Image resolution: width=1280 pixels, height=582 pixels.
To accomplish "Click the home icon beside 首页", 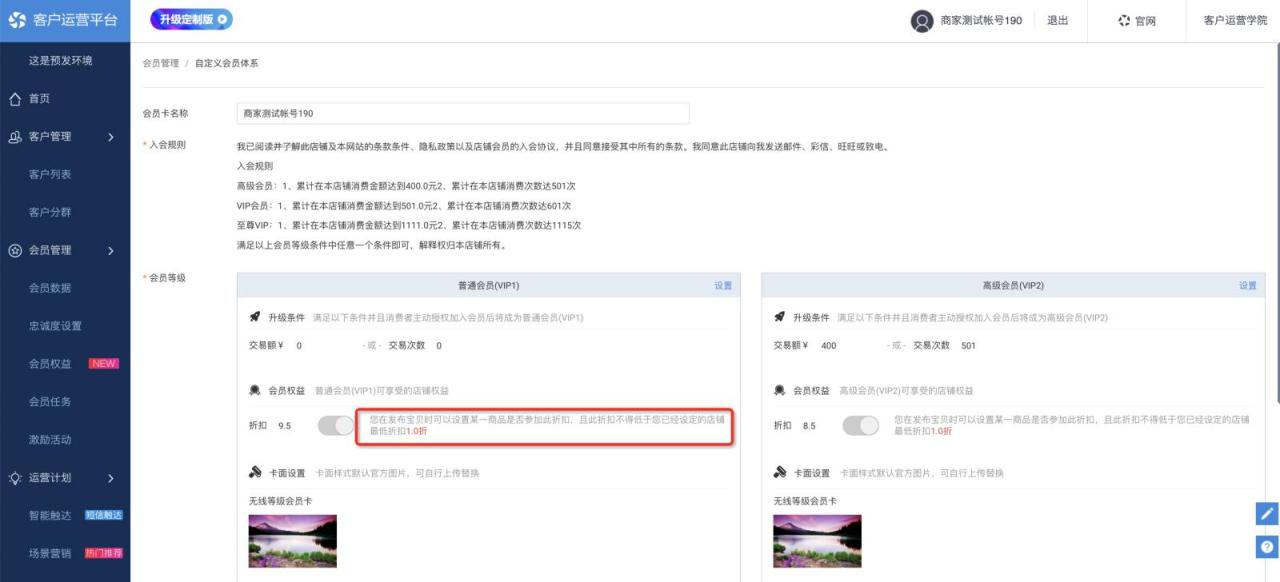I will (15, 99).
